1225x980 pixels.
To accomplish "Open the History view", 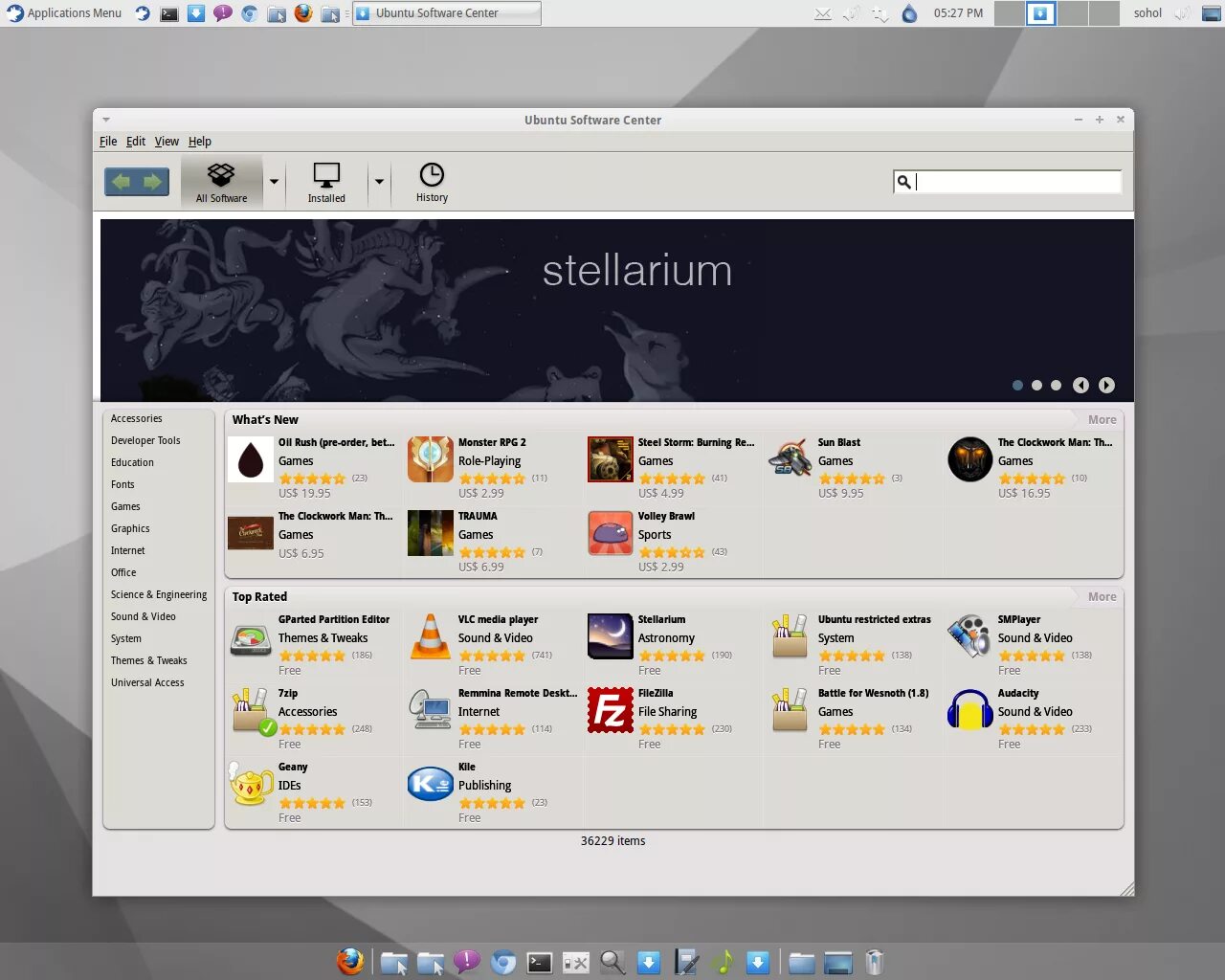I will tap(432, 182).
